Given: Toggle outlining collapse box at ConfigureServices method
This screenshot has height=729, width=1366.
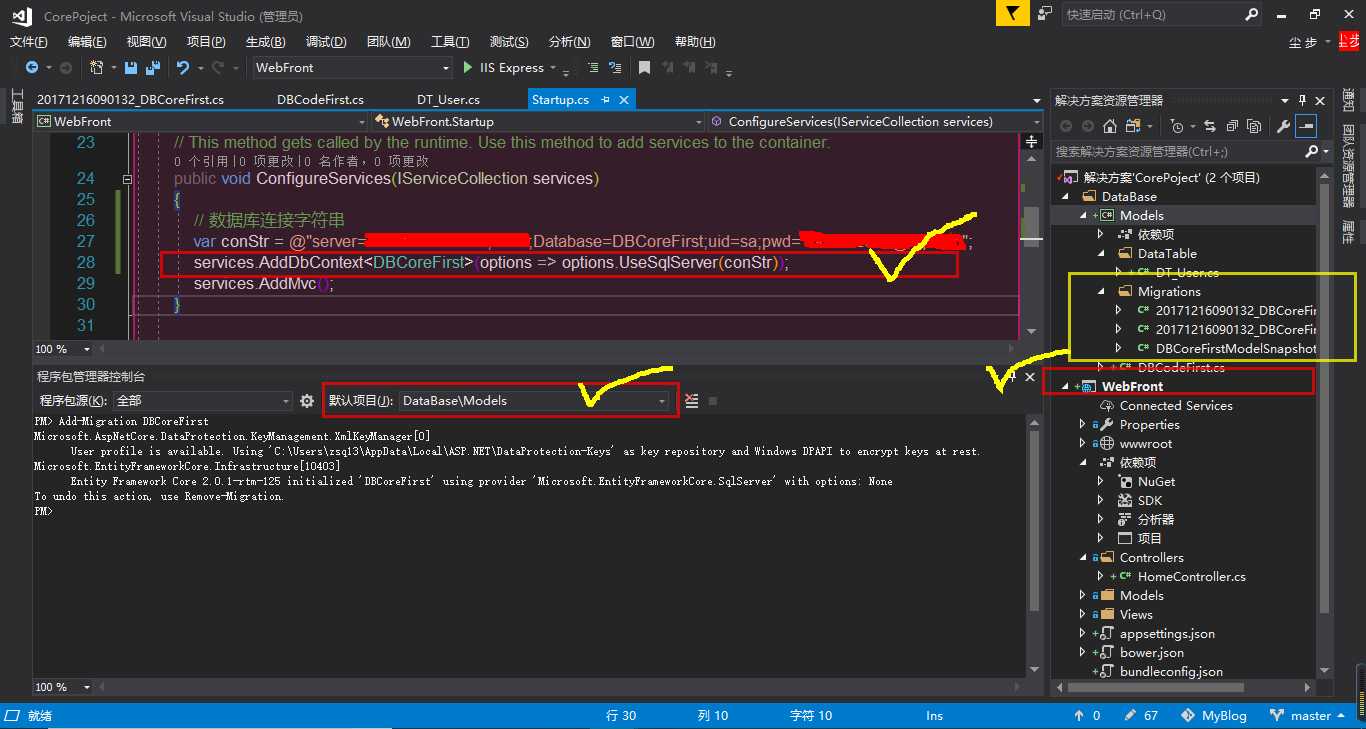Looking at the screenshot, I should tap(127, 179).
